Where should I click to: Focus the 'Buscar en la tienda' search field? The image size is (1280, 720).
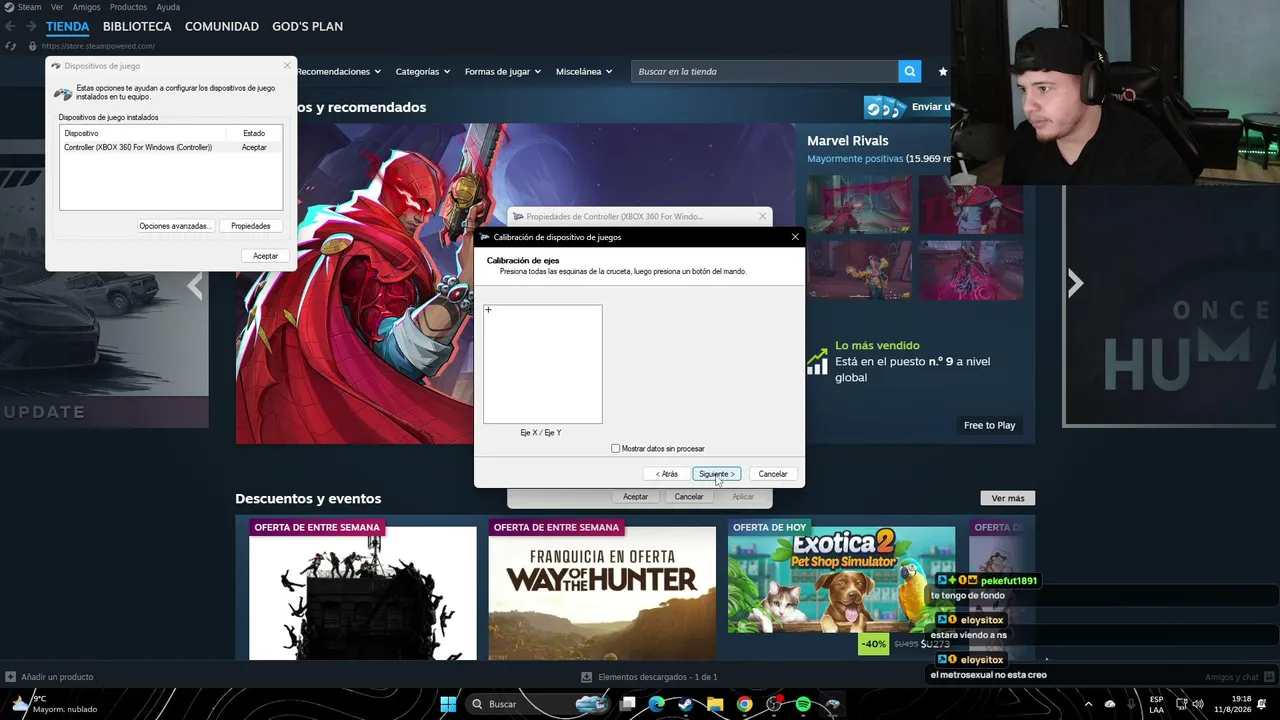point(765,71)
